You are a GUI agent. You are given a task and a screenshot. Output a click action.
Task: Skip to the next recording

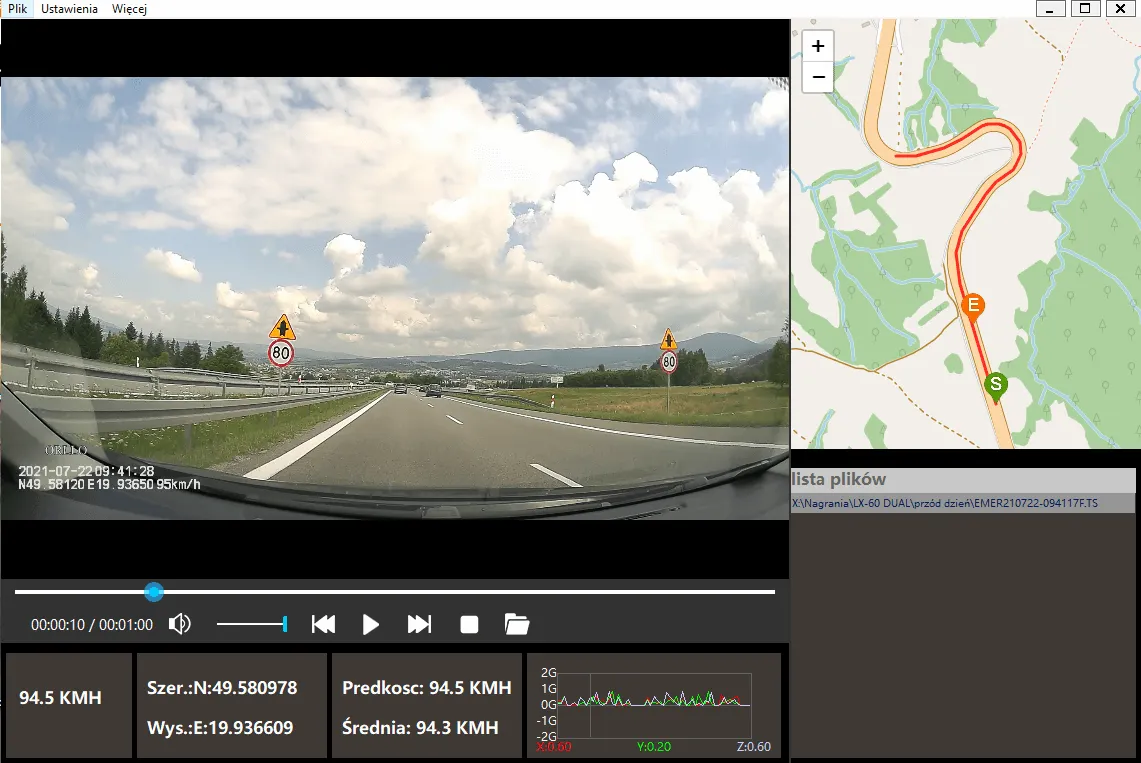419,625
